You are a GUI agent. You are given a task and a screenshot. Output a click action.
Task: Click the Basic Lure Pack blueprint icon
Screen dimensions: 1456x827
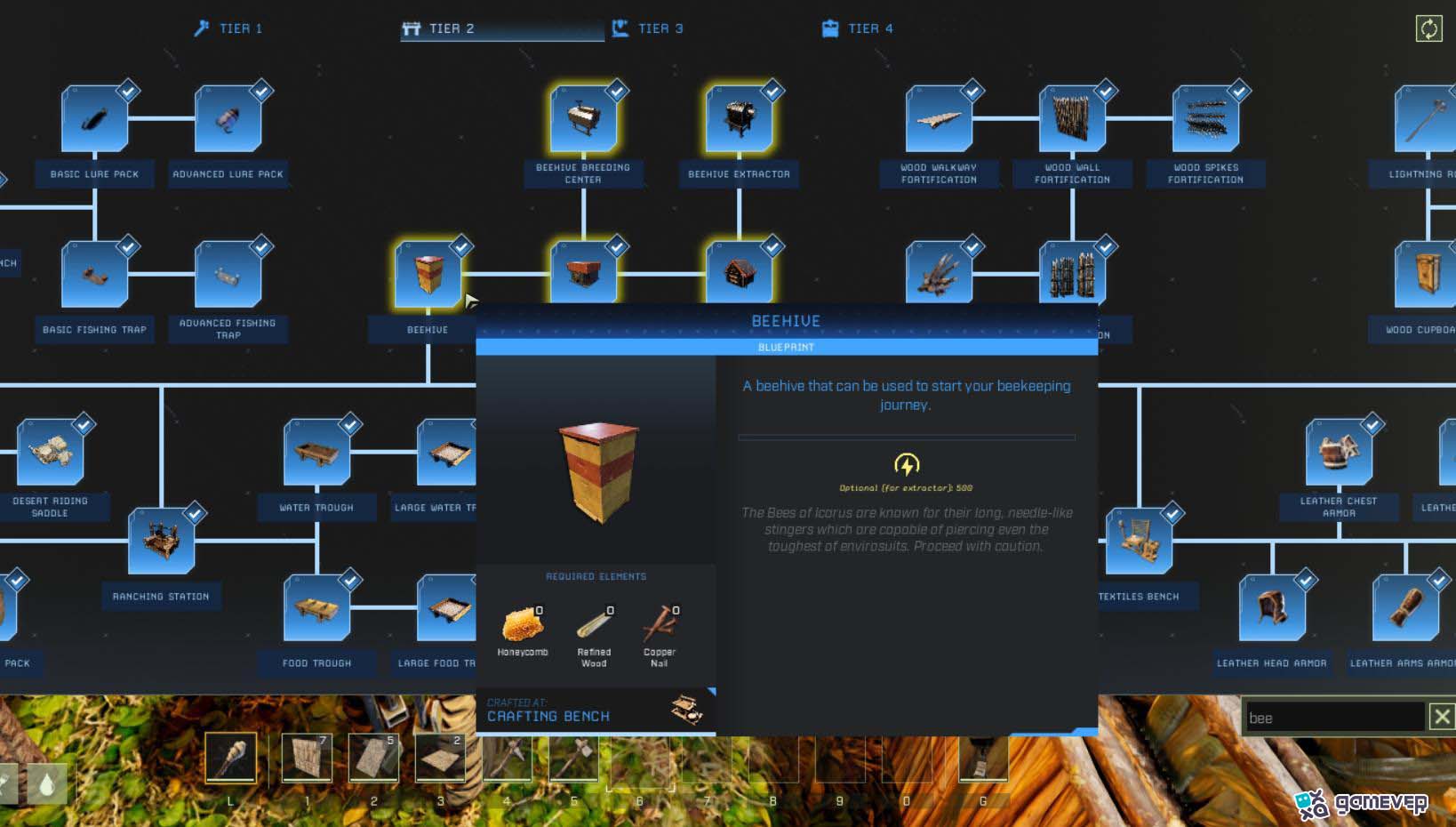tap(94, 118)
